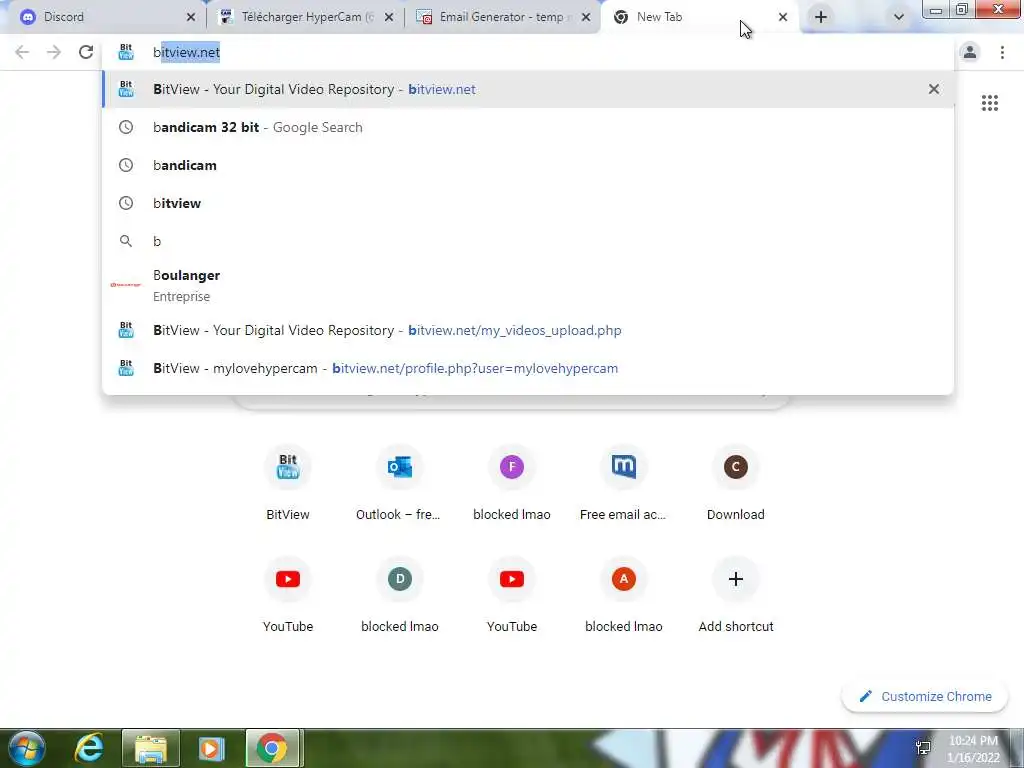Choose the top BitView bitview.net suggestion
This screenshot has width=1024, height=768.
pyautogui.click(x=528, y=89)
